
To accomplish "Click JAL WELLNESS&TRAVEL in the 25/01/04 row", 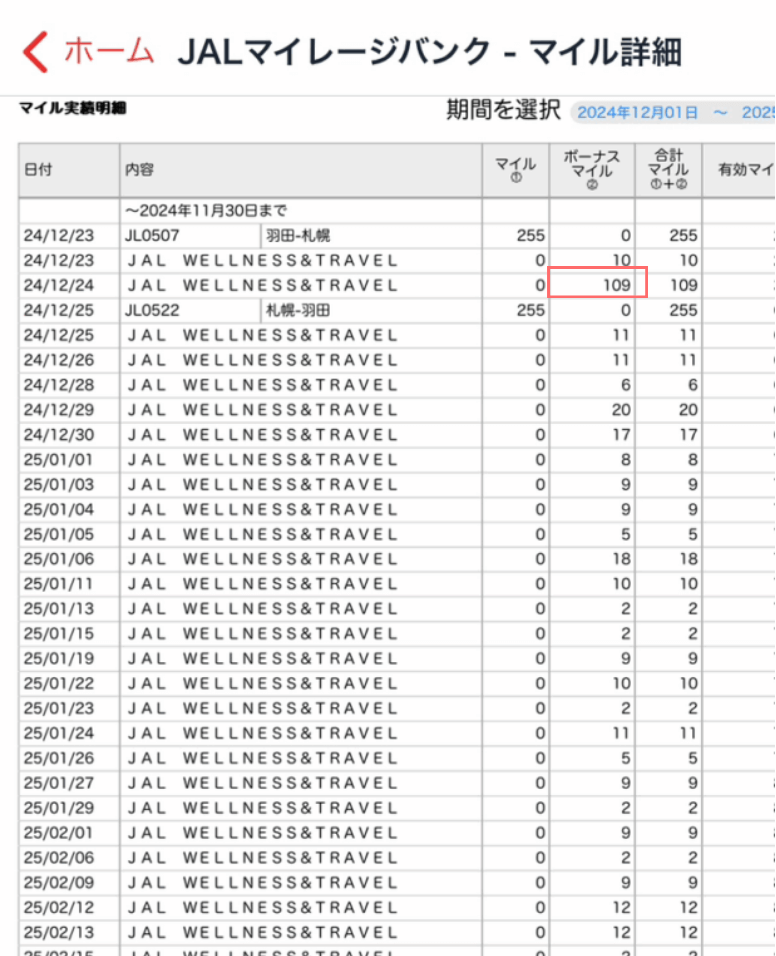I will (x=263, y=509).
